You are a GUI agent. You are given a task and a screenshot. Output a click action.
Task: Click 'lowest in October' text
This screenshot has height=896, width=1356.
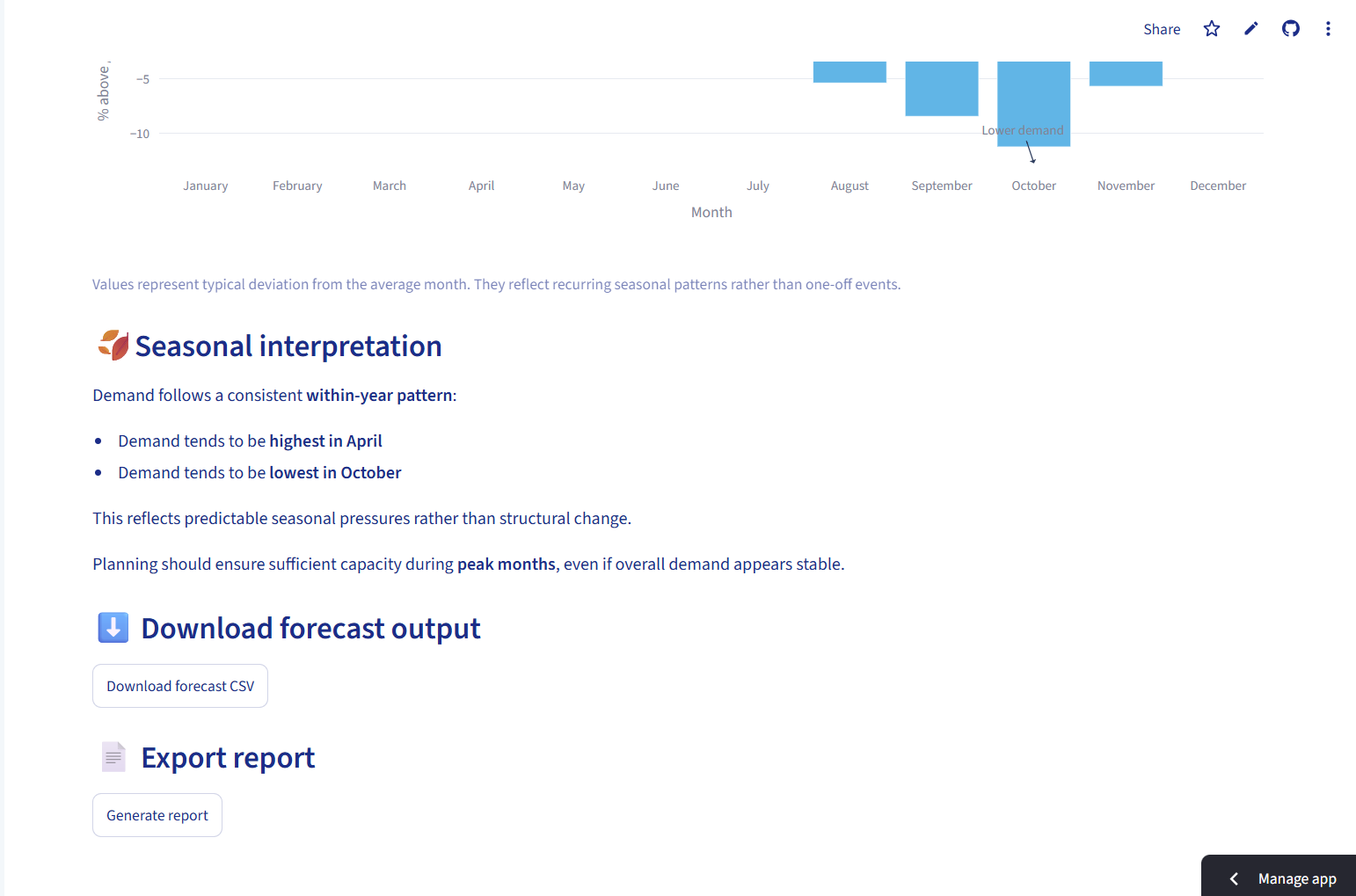click(335, 472)
